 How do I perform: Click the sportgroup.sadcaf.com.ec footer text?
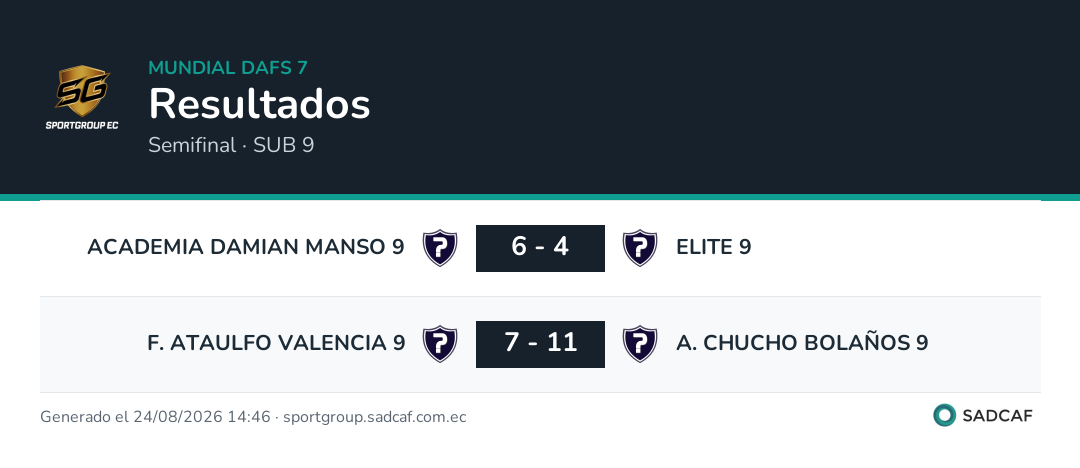pos(375,417)
